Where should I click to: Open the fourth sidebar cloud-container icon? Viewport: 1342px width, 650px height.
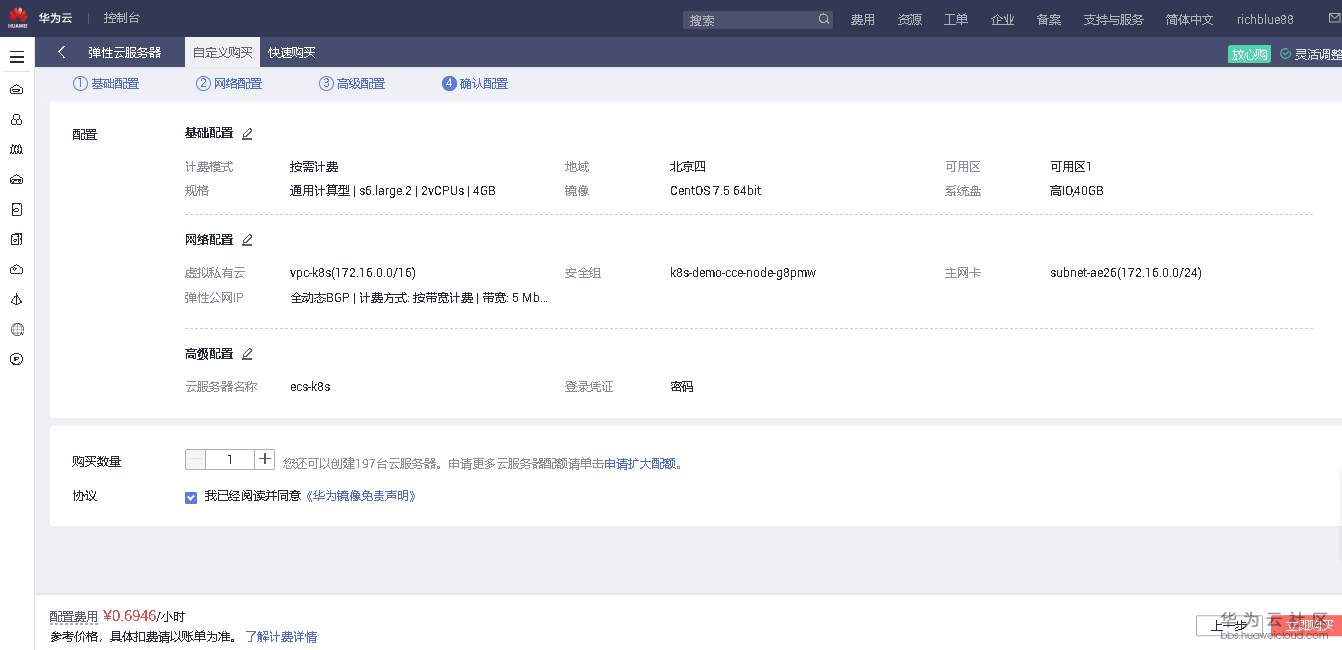coord(17,179)
